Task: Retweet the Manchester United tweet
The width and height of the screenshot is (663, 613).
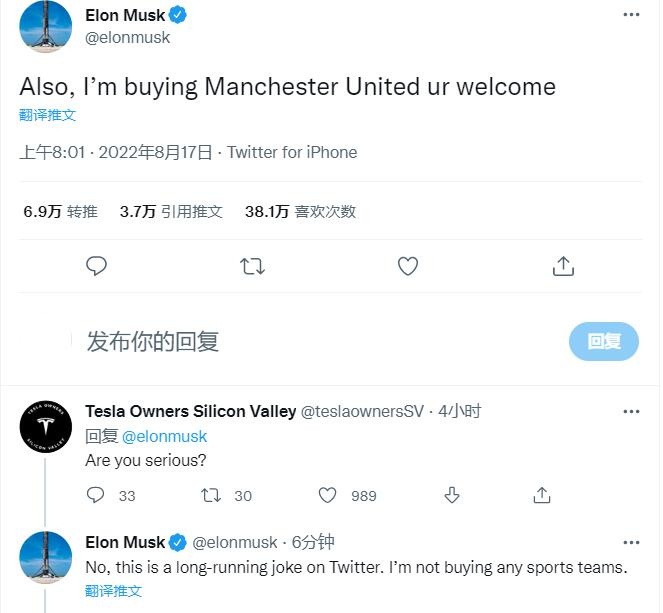Action: [253, 266]
